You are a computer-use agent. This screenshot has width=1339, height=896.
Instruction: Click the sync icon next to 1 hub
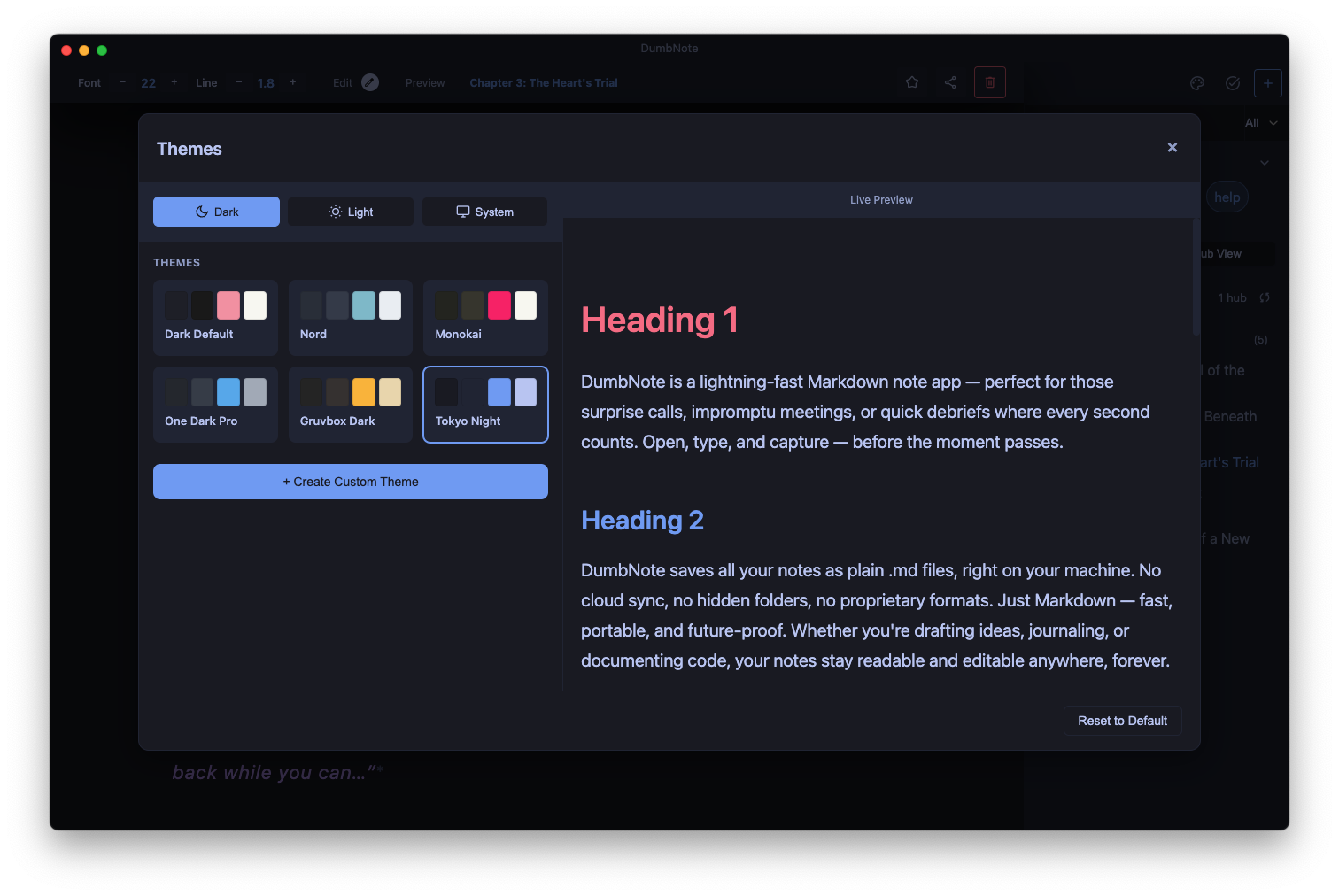1265,297
